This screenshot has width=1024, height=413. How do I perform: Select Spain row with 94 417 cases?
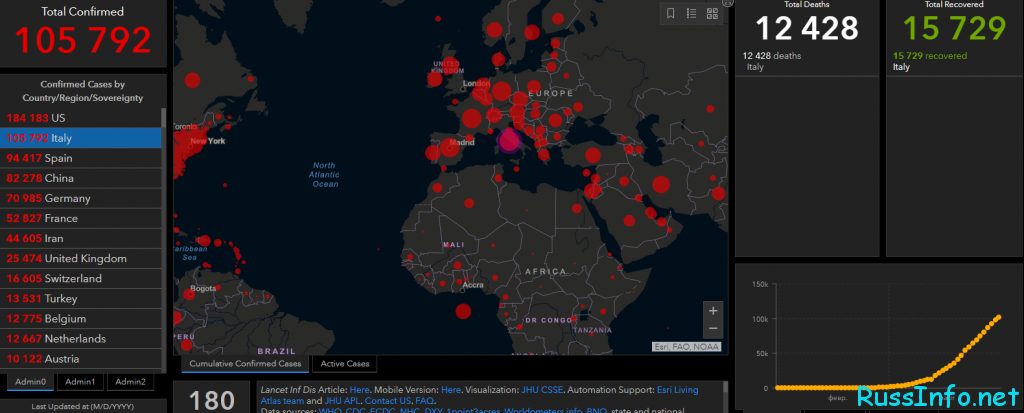(81, 158)
